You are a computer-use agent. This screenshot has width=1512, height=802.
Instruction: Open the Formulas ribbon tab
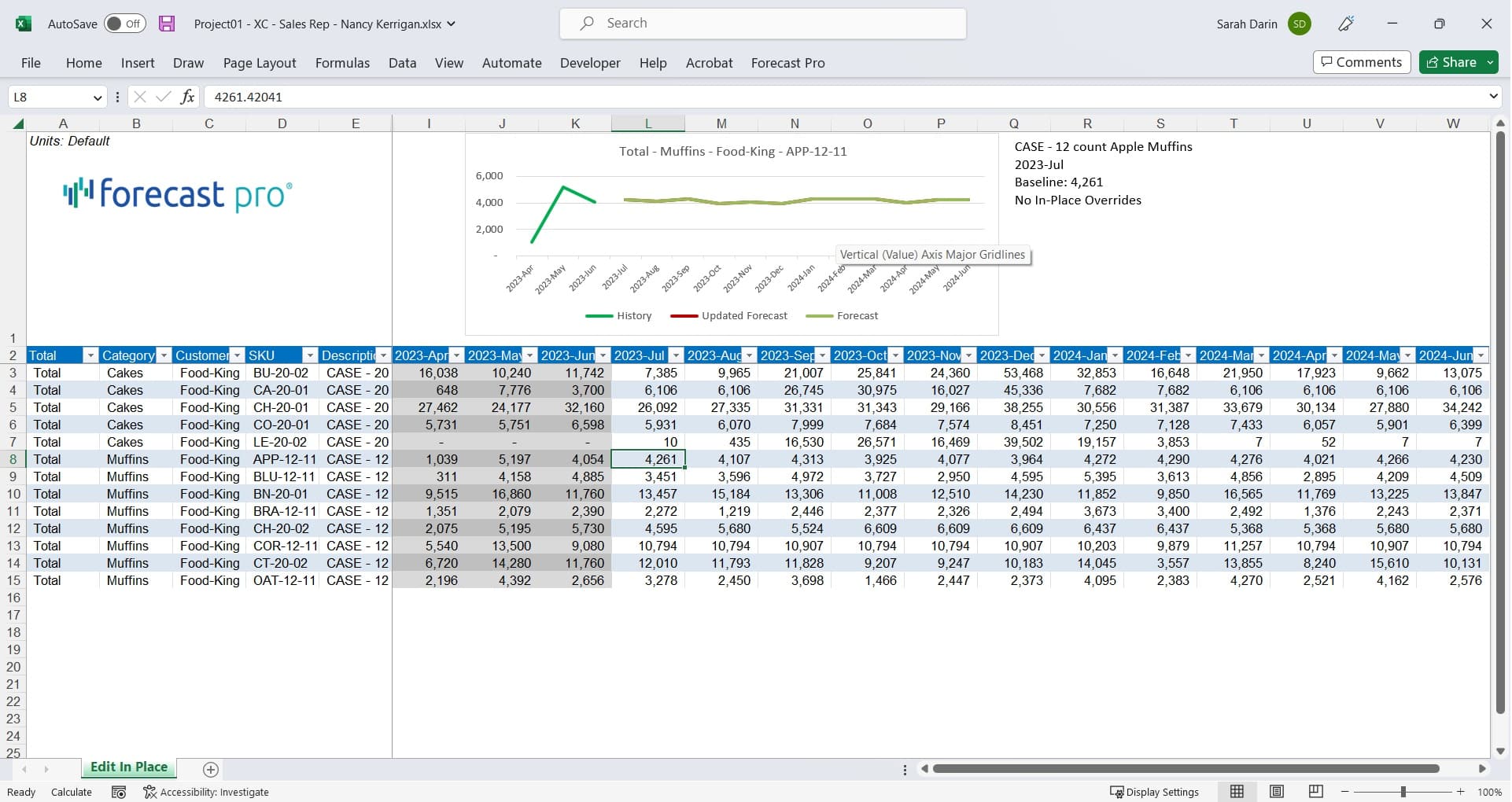click(x=342, y=63)
